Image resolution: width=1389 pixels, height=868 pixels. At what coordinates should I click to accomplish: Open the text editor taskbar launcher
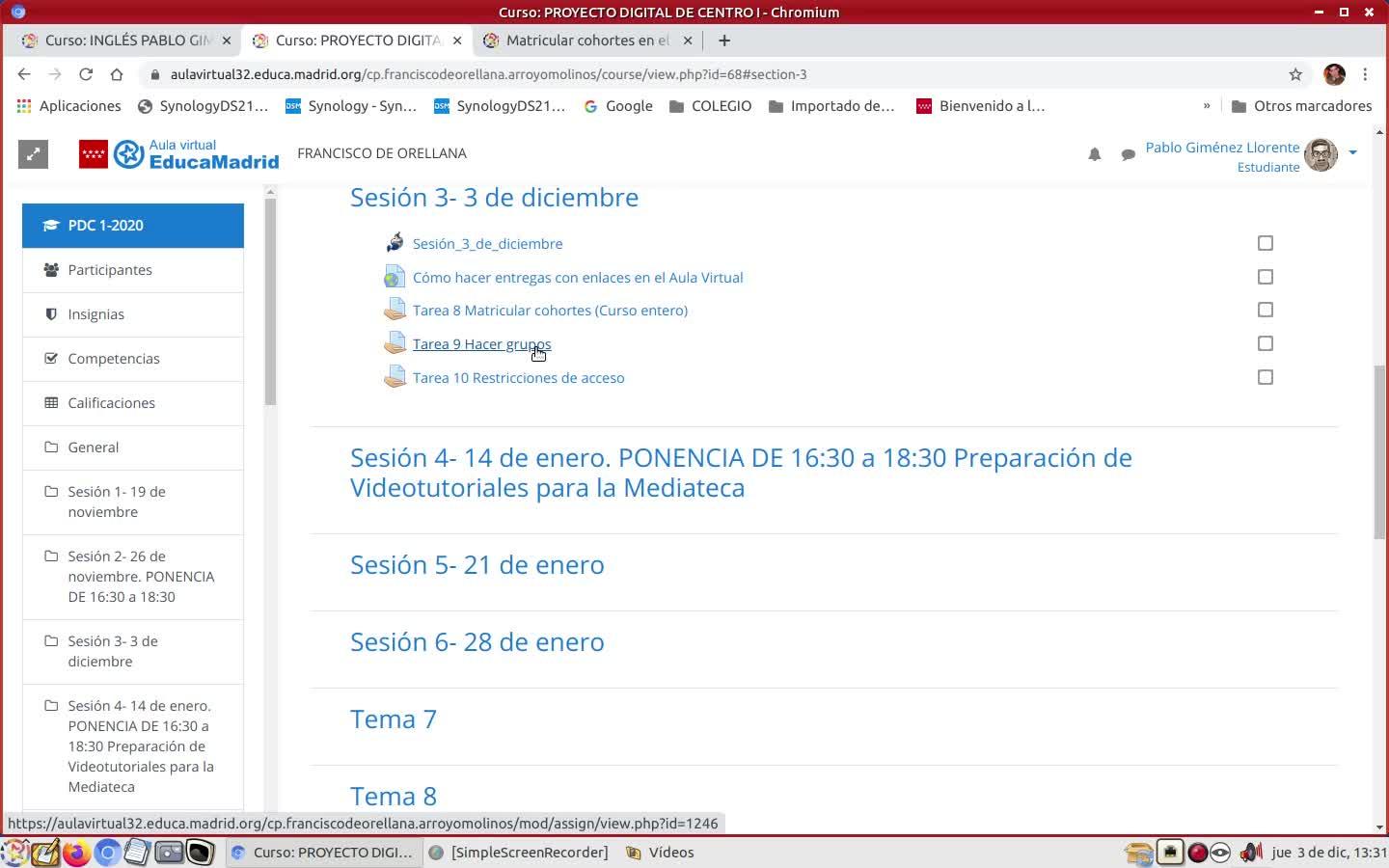click(x=137, y=853)
